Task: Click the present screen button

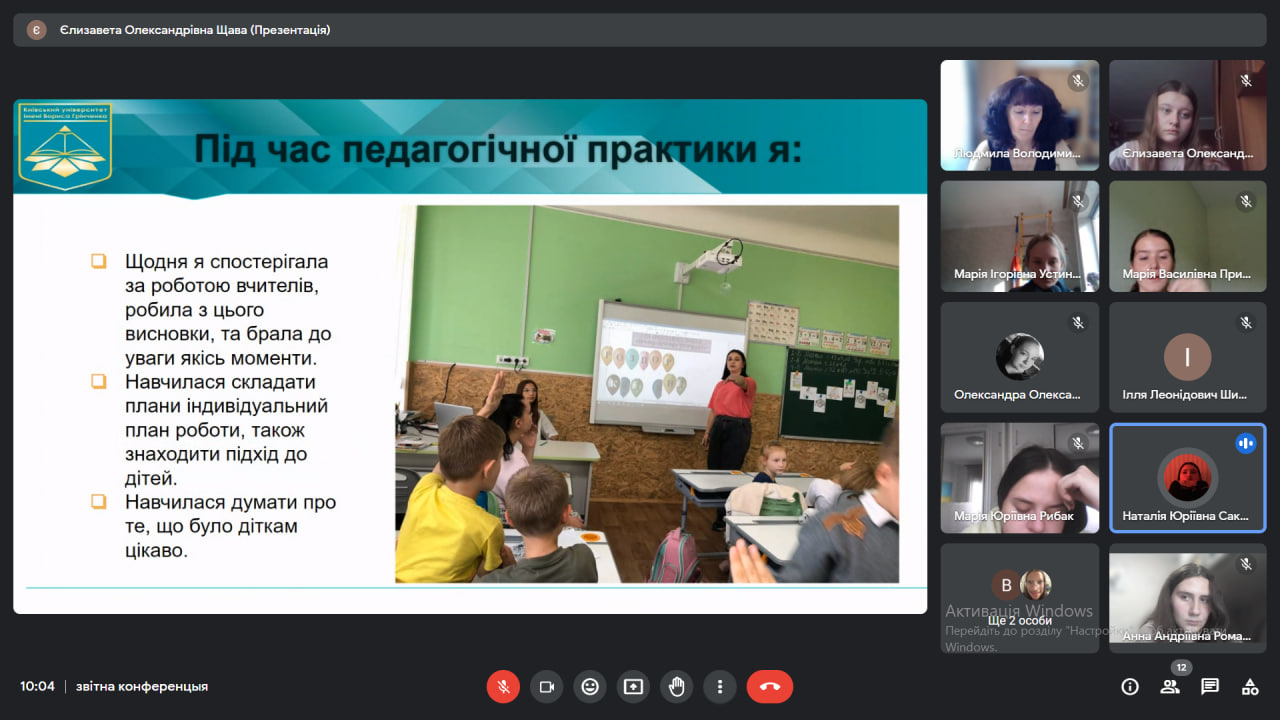Action: (x=633, y=687)
